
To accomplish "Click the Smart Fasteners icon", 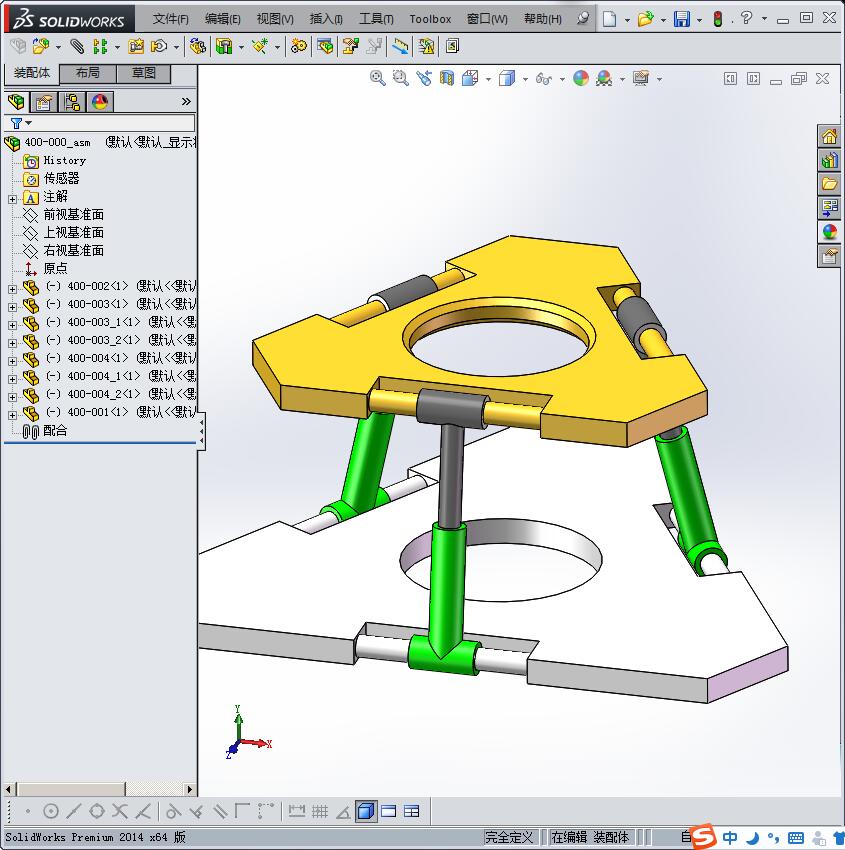I will (136, 47).
